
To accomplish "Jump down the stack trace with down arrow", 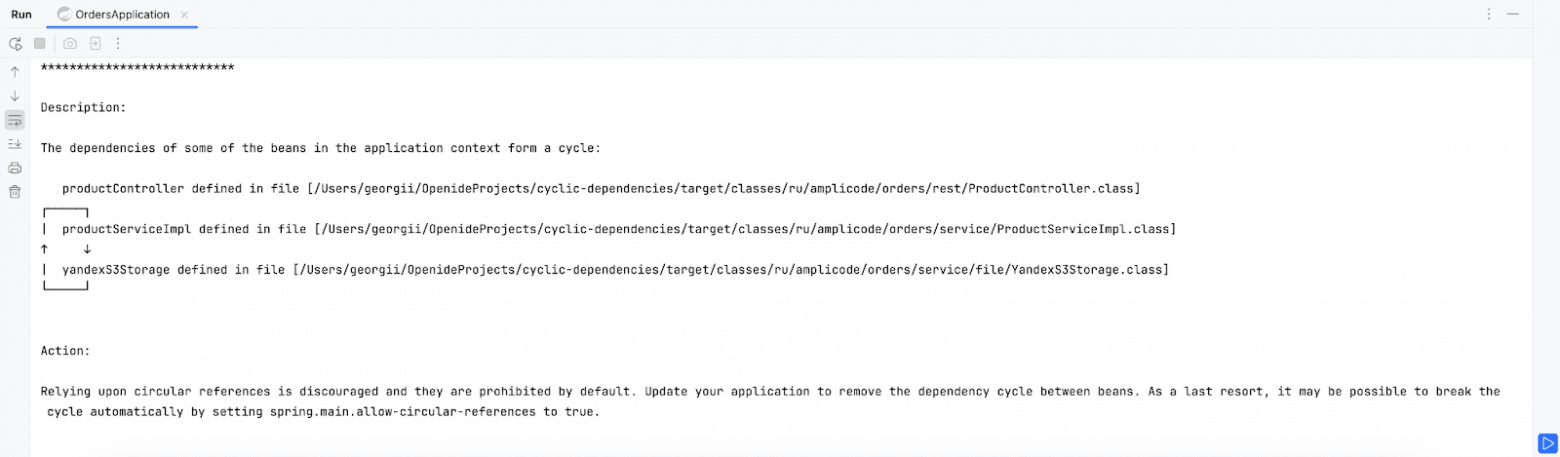I will click(x=15, y=96).
